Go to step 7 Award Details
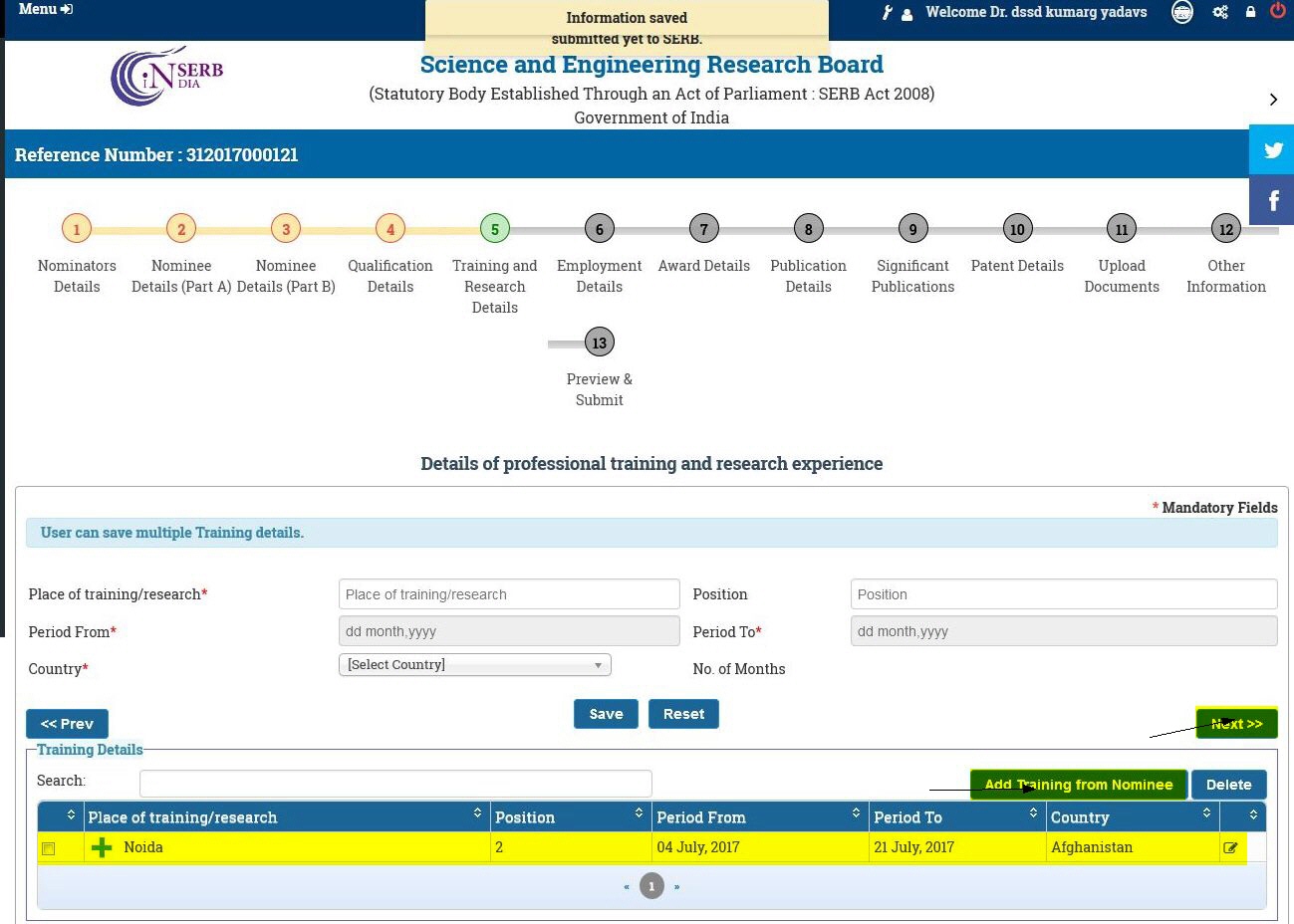This screenshot has width=1294, height=924. (704, 229)
